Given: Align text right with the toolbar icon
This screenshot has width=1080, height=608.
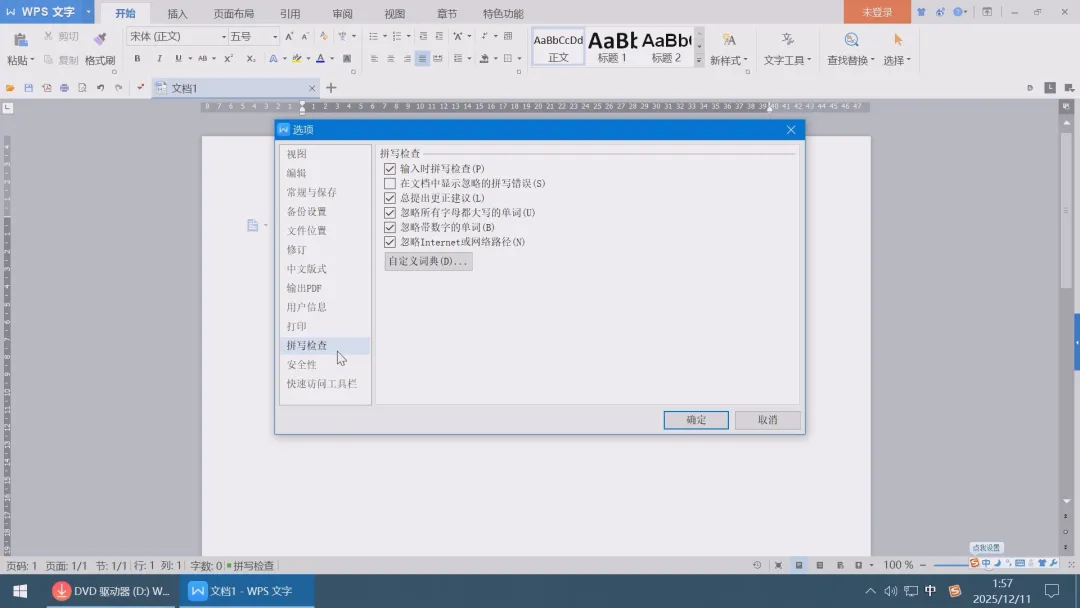Looking at the screenshot, I should (x=406, y=59).
